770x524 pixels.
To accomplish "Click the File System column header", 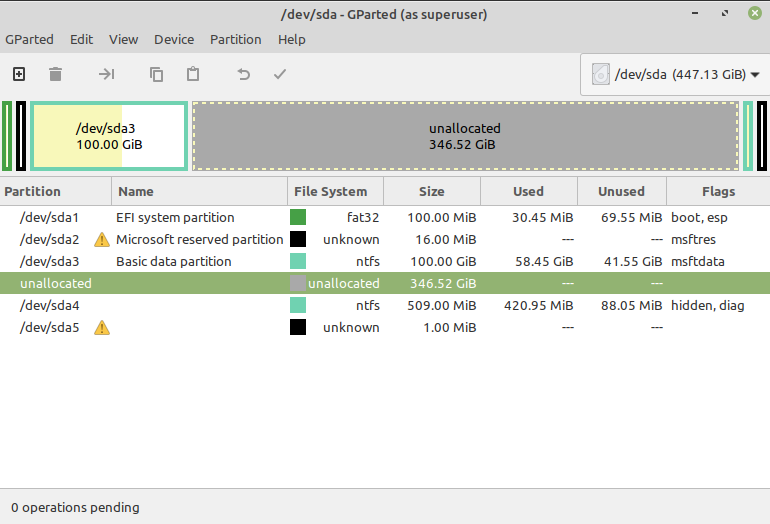I will coord(330,192).
